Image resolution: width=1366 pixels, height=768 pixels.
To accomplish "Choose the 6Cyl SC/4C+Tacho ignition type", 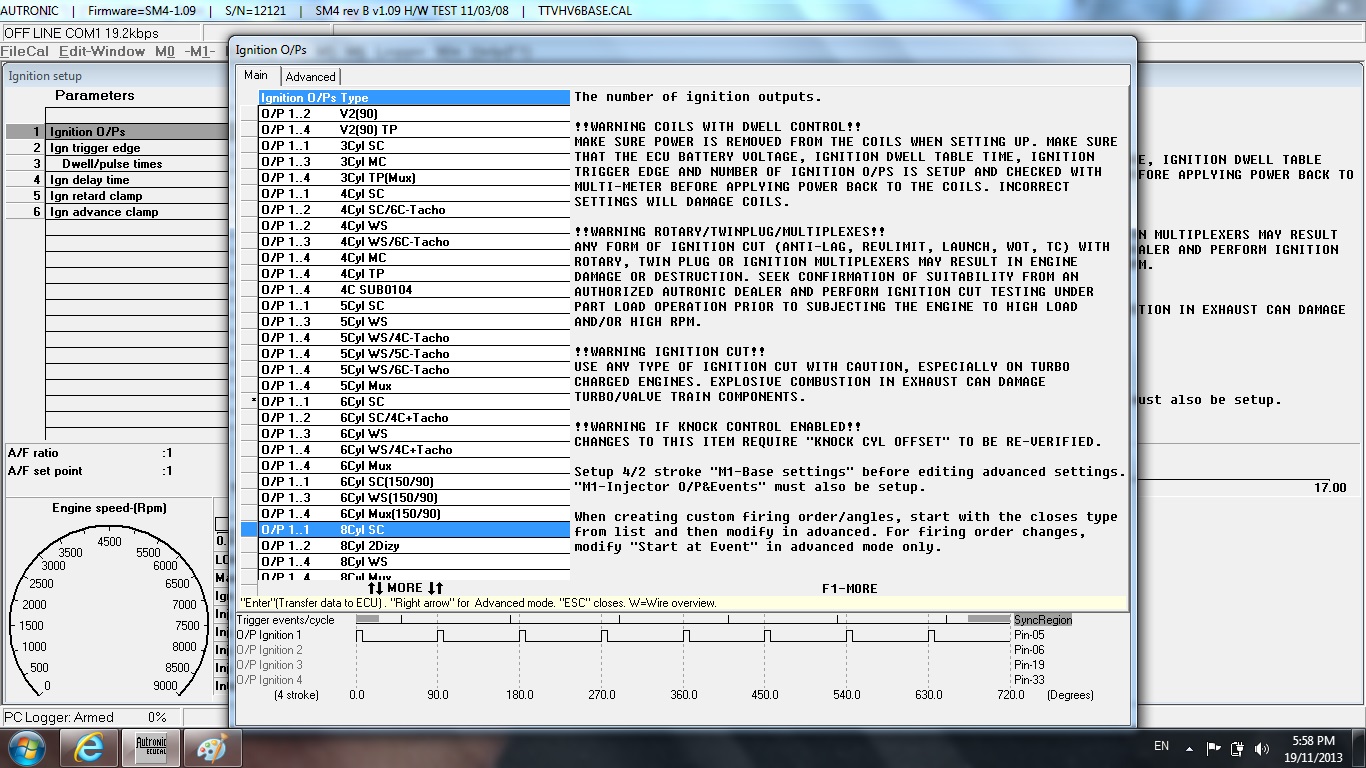I will (x=414, y=418).
